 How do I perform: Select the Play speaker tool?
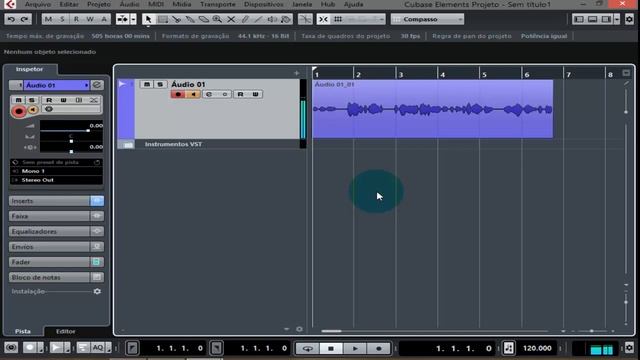[x=272, y=19]
